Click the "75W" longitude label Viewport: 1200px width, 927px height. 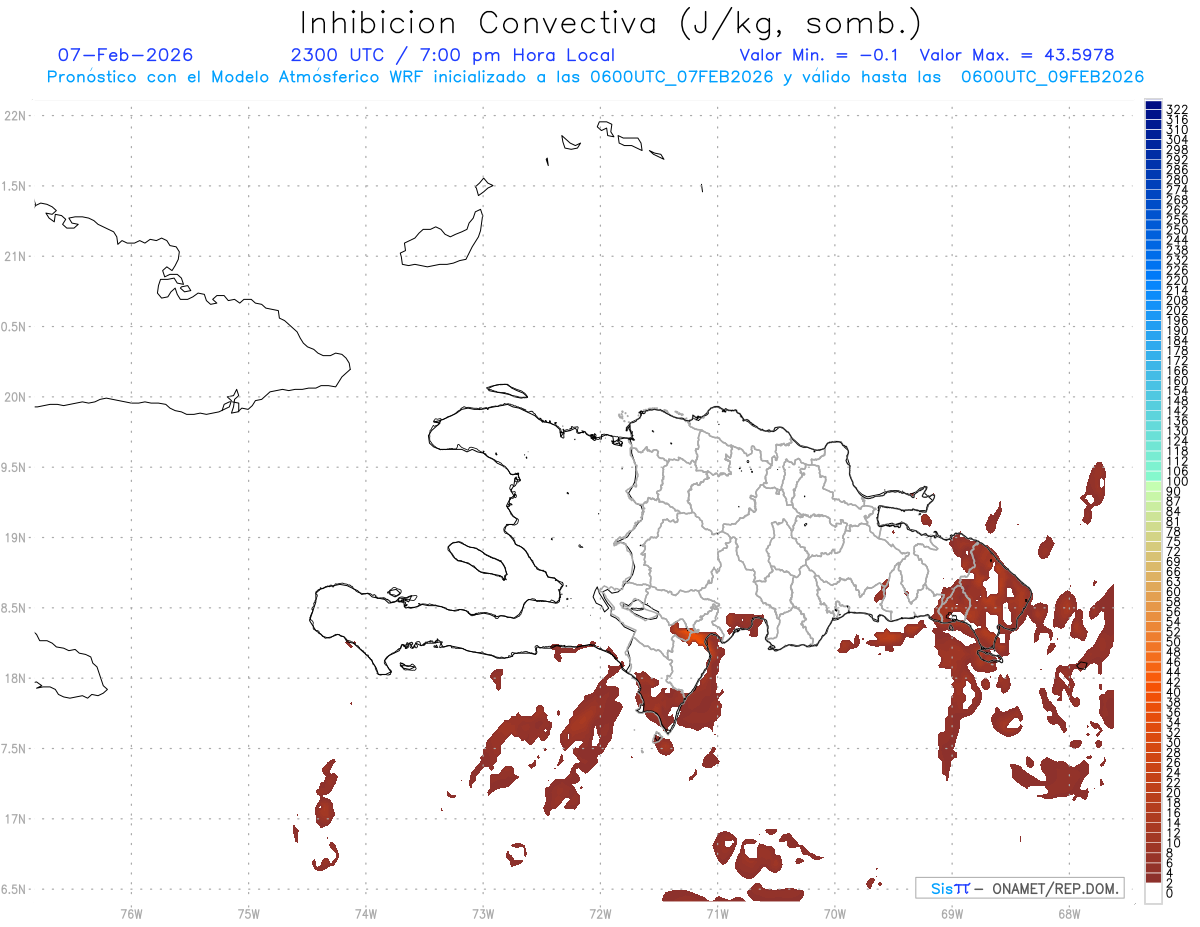(249, 912)
